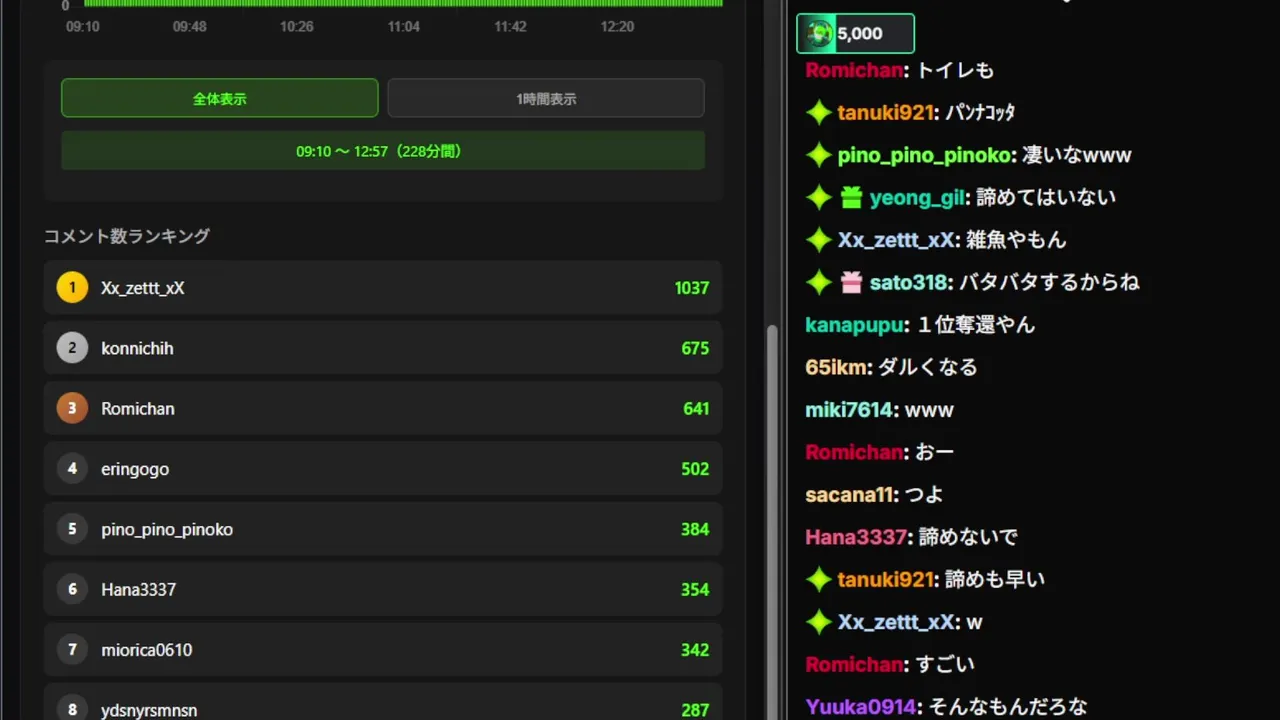Image resolution: width=1280 pixels, height=720 pixels.
Task: Open tanuki921's name on 諦めも早い message
Action: click(886, 579)
